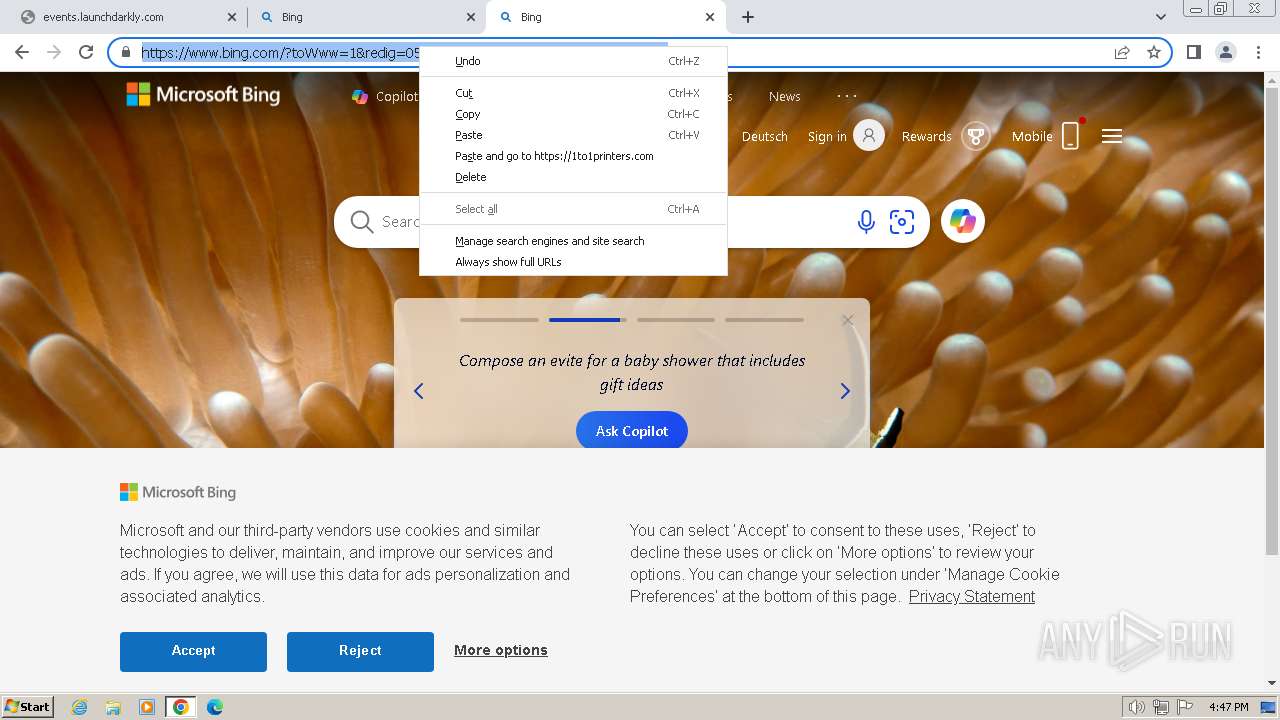1280x720 pixels.
Task: Open the tab search dropdown arrow
Action: point(1160,17)
